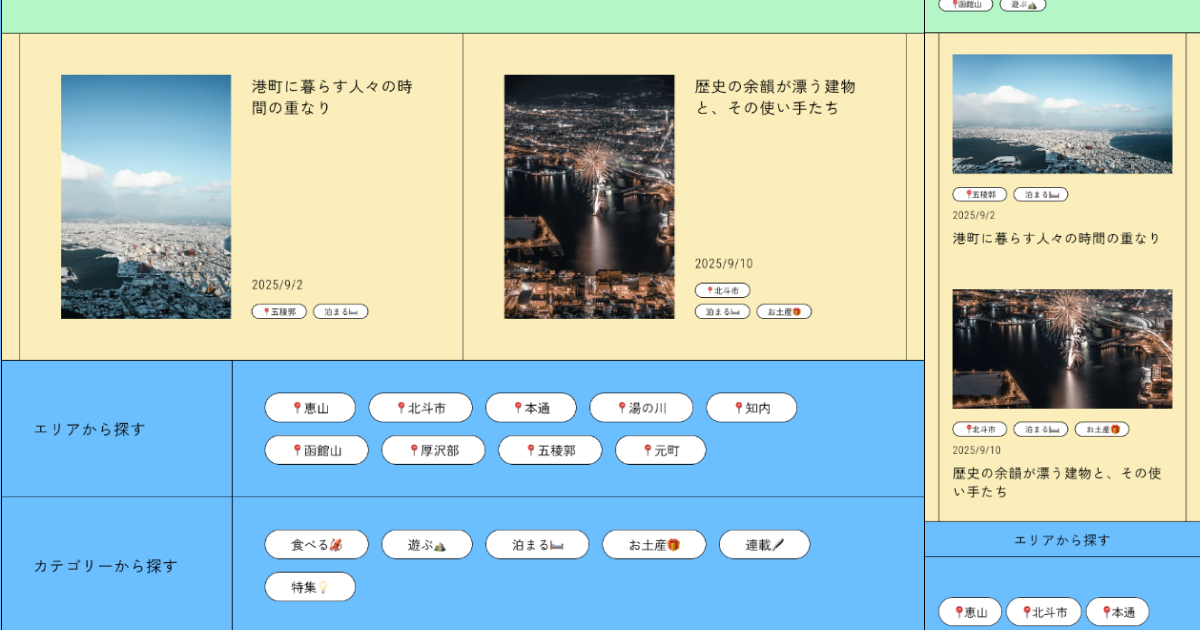
Task: Click the fireworks photo thumbnail in the main article
Action: (589, 196)
